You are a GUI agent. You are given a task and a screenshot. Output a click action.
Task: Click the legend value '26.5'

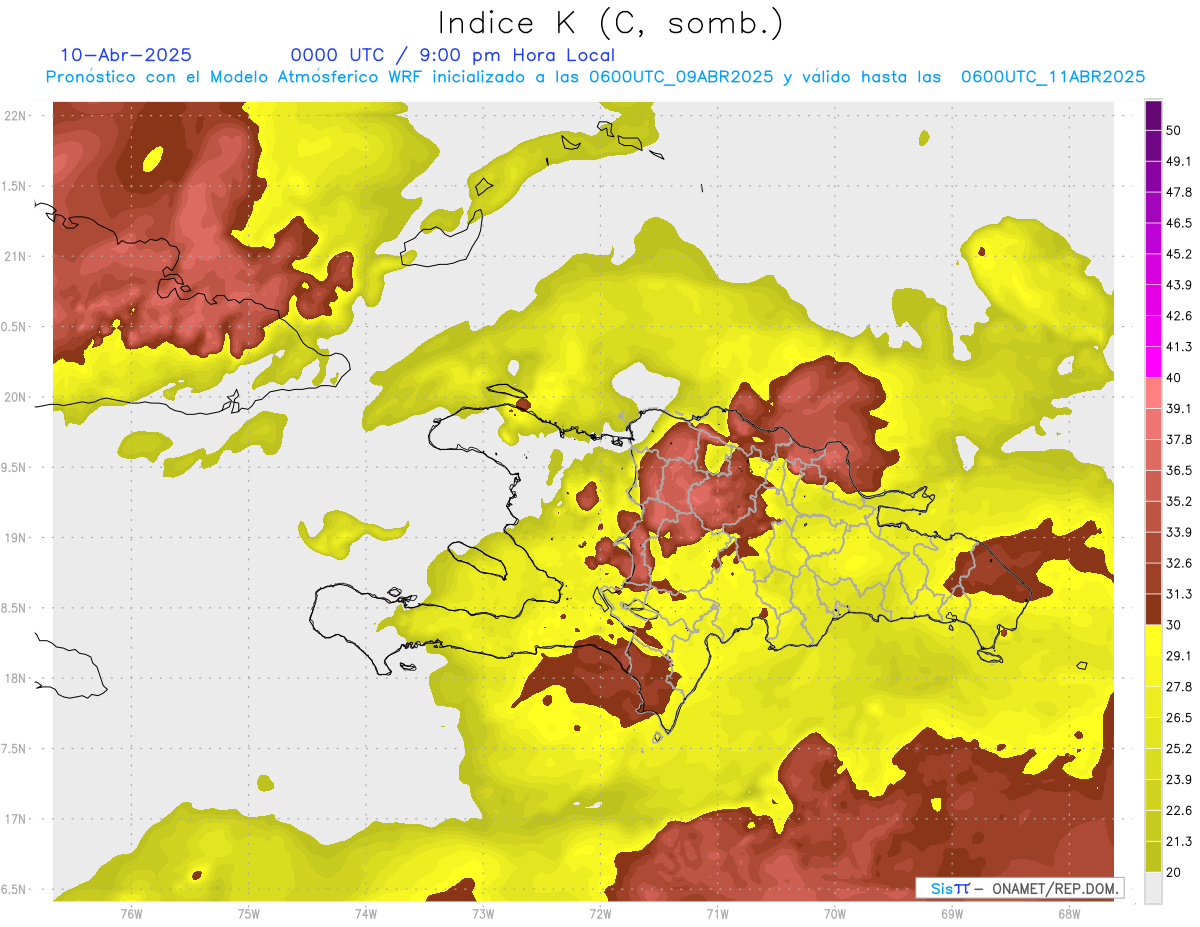coord(1179,717)
